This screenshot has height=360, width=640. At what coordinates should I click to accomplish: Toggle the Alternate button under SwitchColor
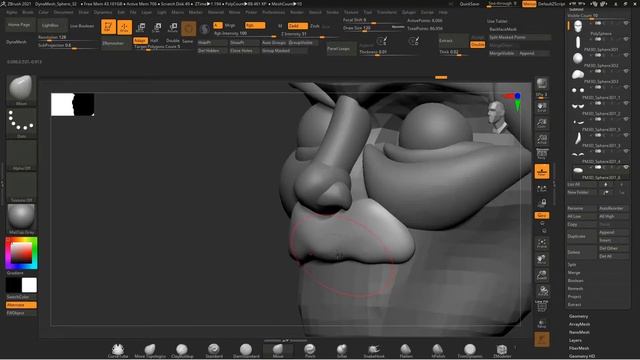[21, 305]
